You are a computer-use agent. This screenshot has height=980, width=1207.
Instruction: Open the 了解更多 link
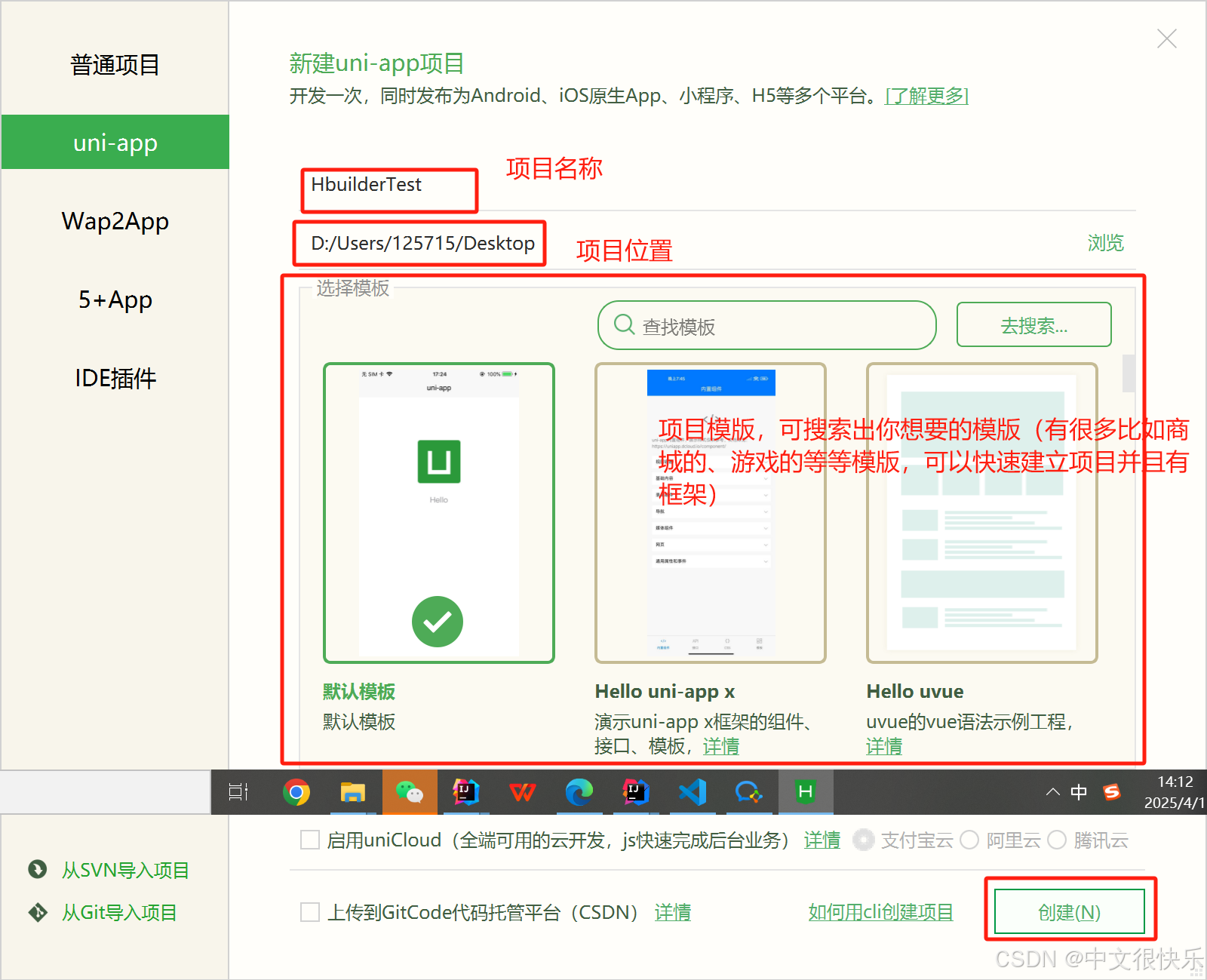coord(926,96)
